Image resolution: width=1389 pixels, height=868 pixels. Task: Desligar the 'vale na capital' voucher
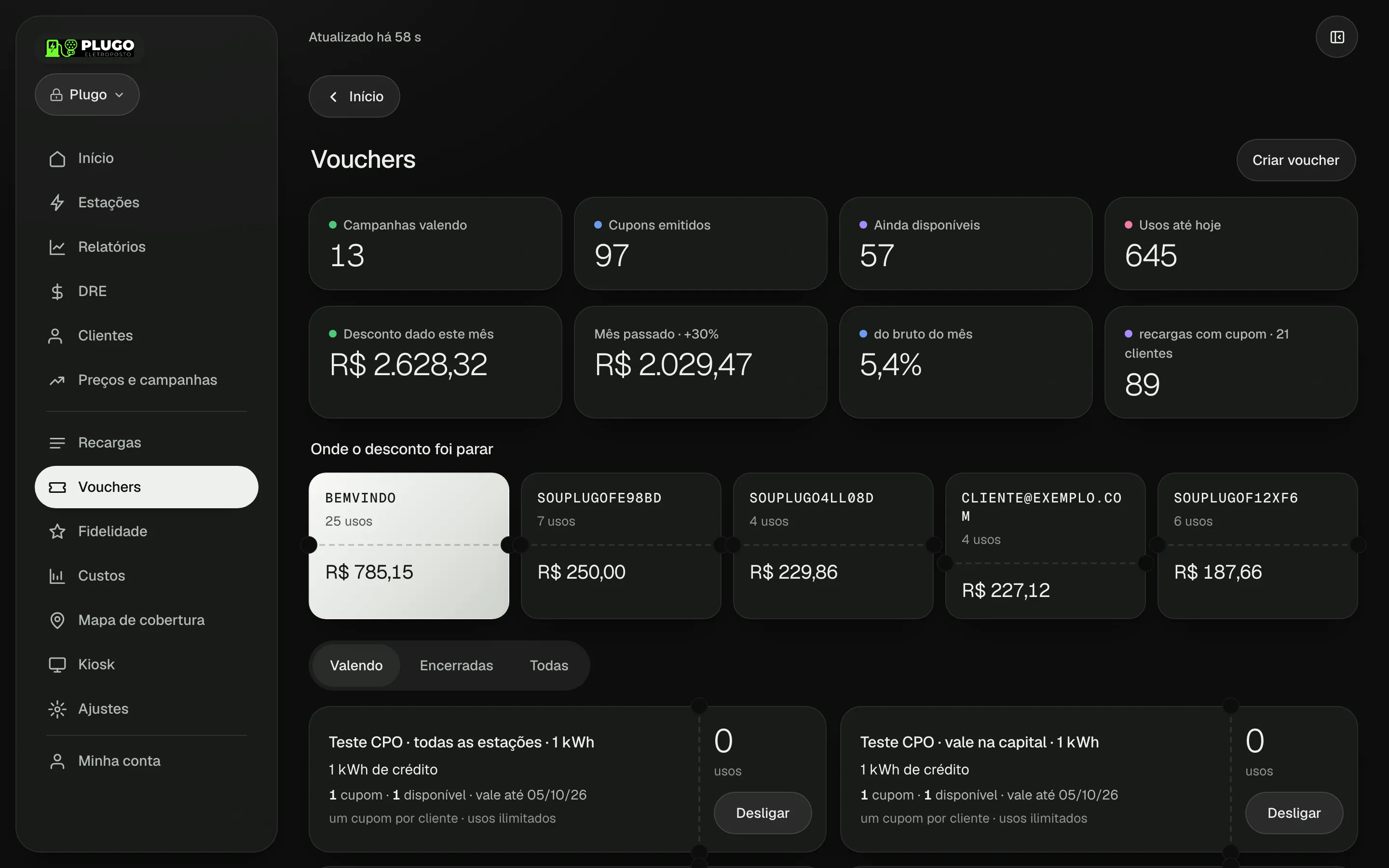click(1294, 813)
